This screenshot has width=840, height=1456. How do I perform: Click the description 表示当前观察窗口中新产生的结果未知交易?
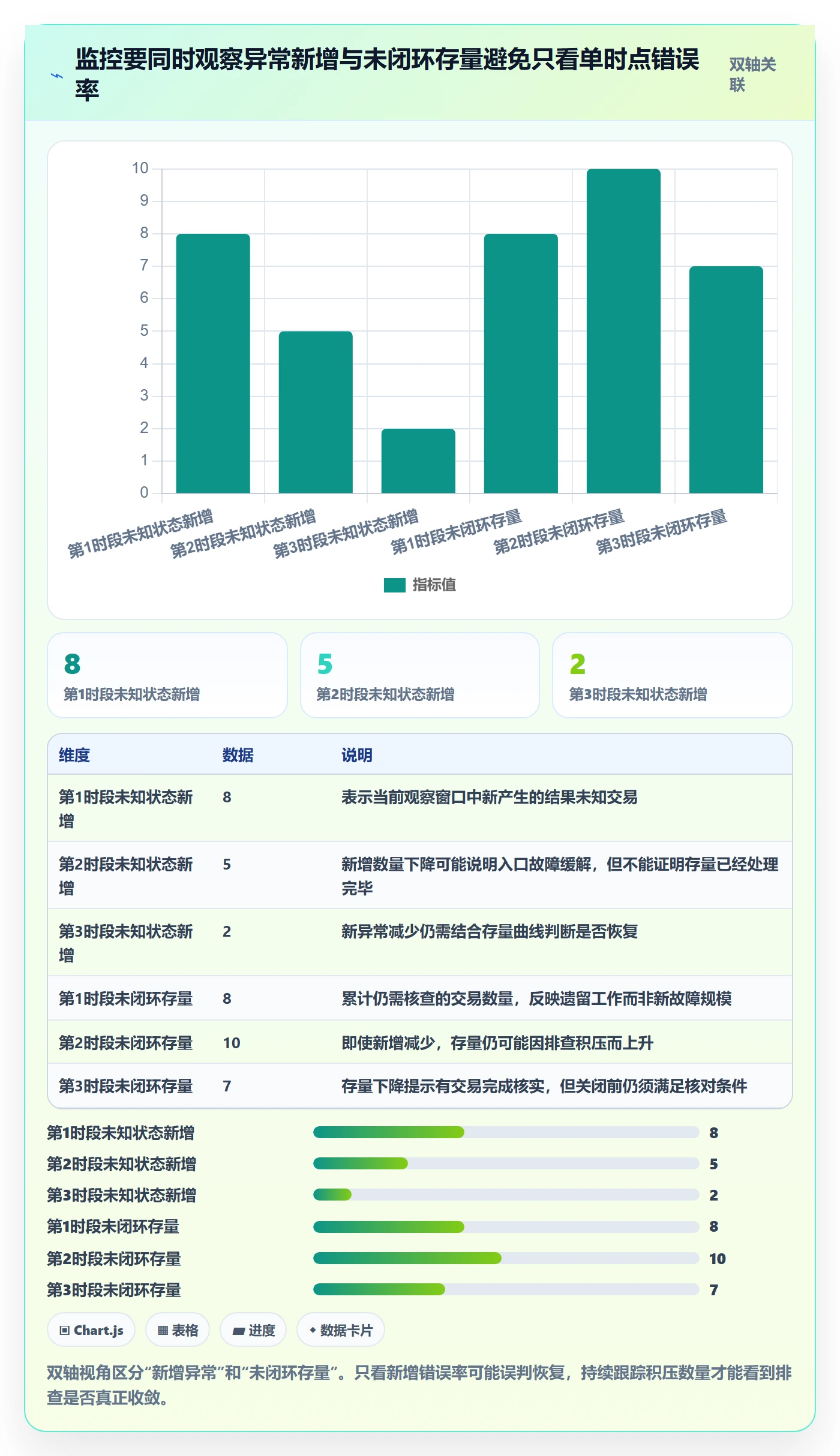point(490,797)
